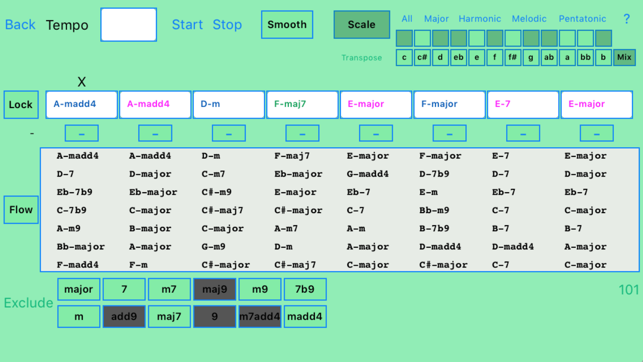Screen dimensions: 643x362
Task: Toggle scale note box above c#
Action: [x=422, y=38]
